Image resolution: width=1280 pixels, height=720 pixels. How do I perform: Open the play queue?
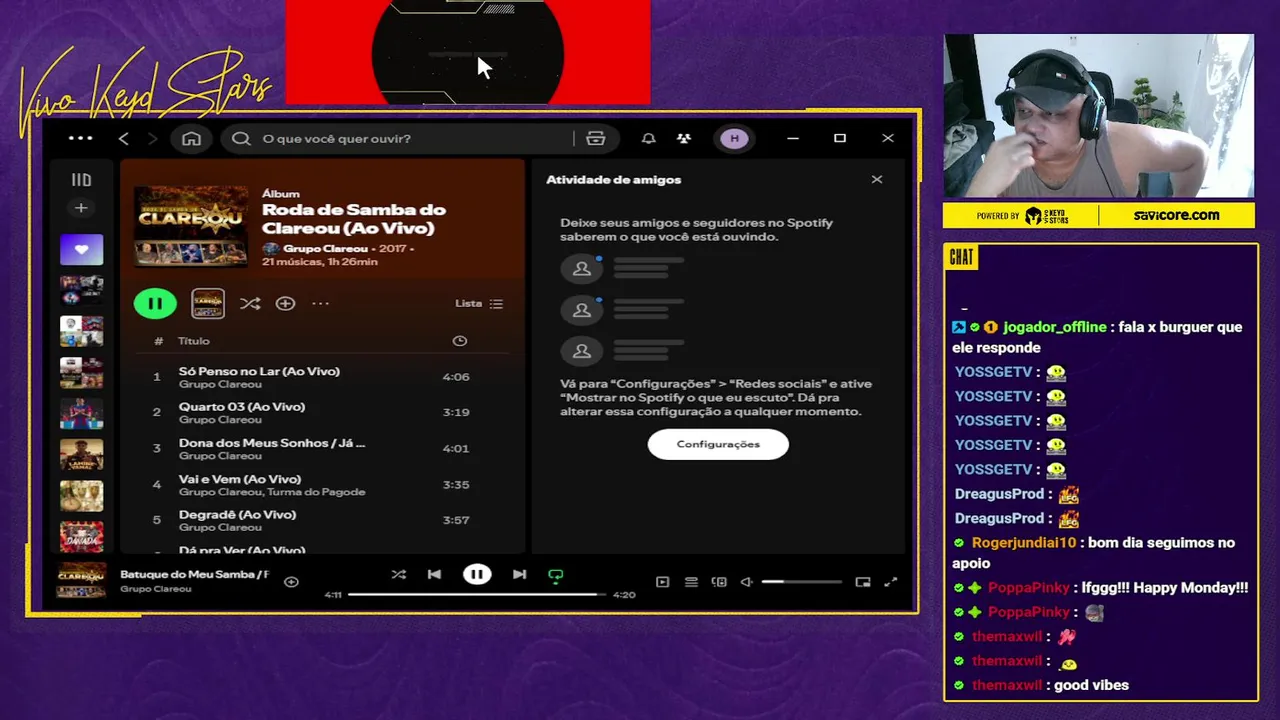pyautogui.click(x=691, y=582)
